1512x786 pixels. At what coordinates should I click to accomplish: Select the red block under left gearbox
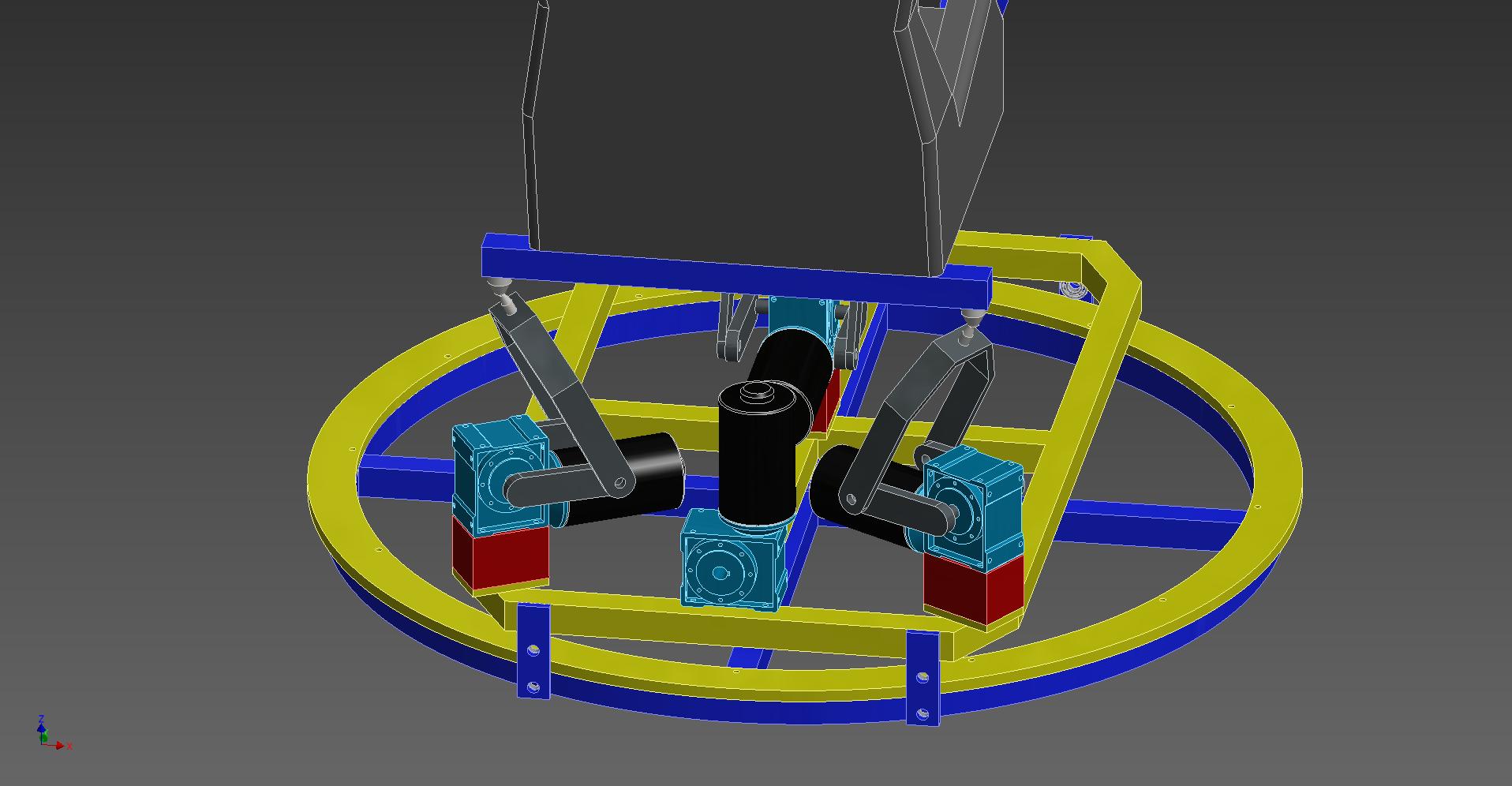pyautogui.click(x=499, y=556)
